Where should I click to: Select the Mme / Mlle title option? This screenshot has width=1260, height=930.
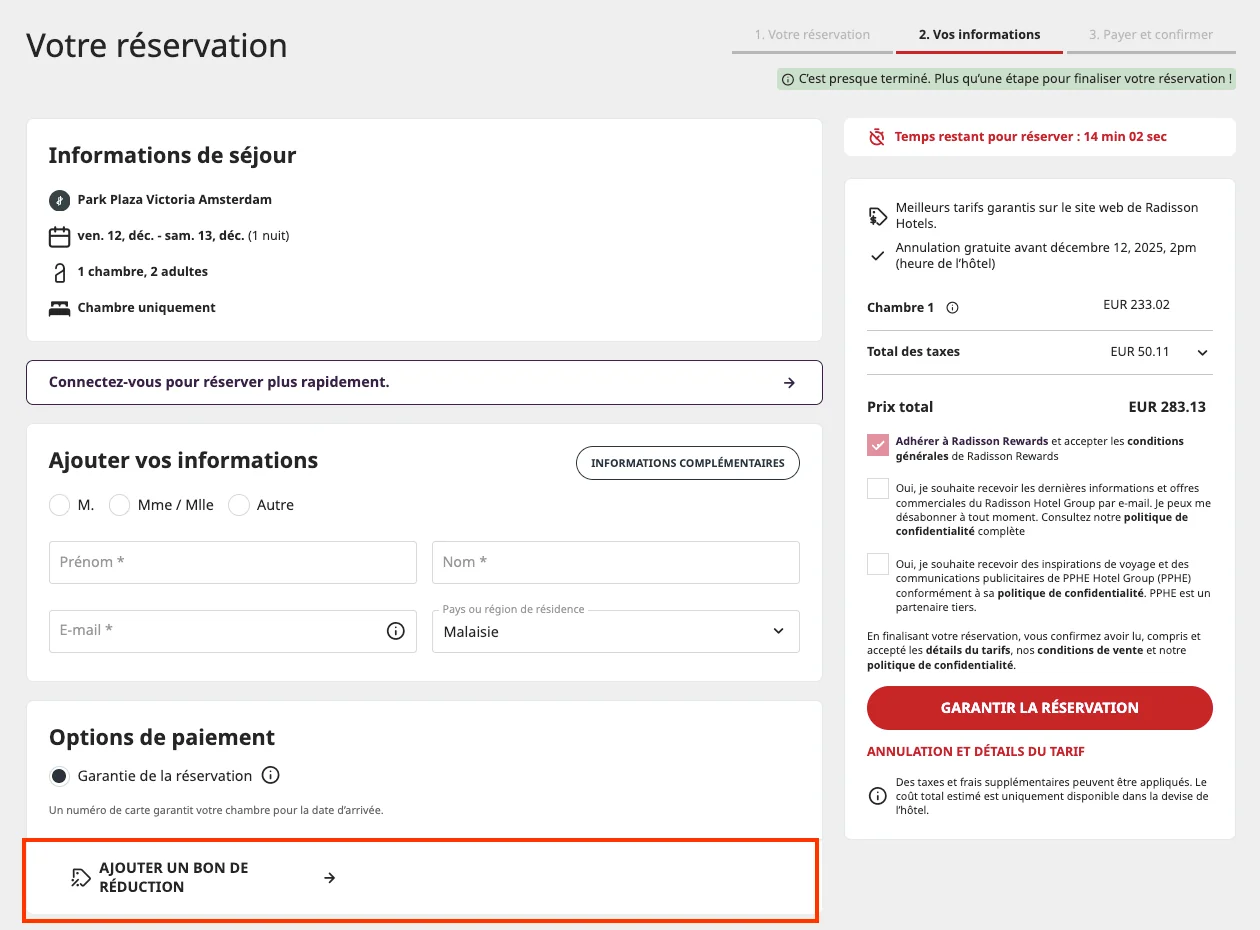point(119,505)
